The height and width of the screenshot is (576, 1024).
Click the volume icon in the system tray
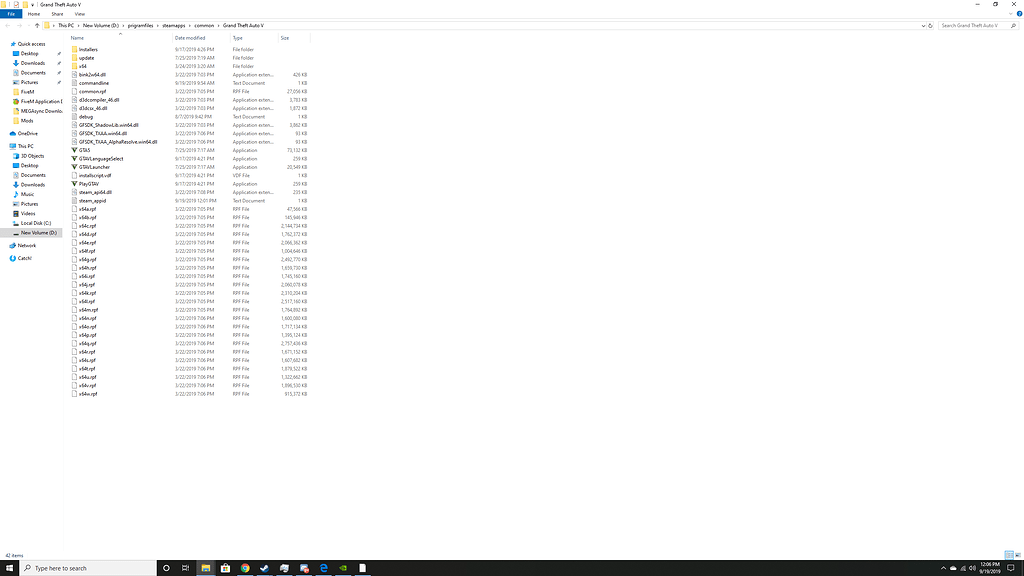(x=973, y=568)
